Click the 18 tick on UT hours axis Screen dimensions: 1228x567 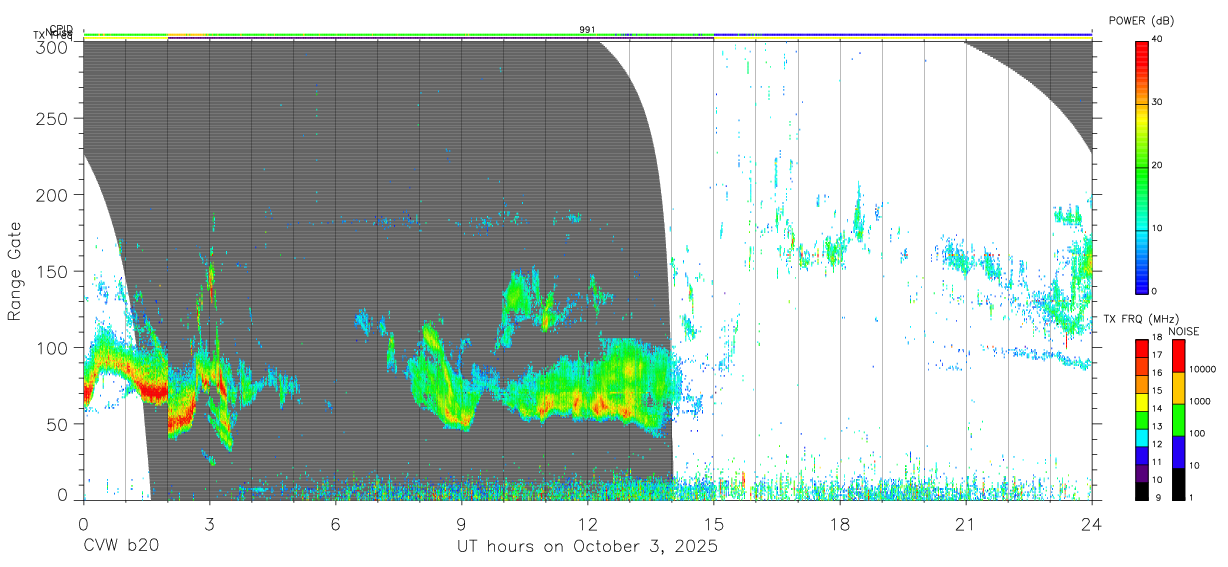click(x=839, y=523)
